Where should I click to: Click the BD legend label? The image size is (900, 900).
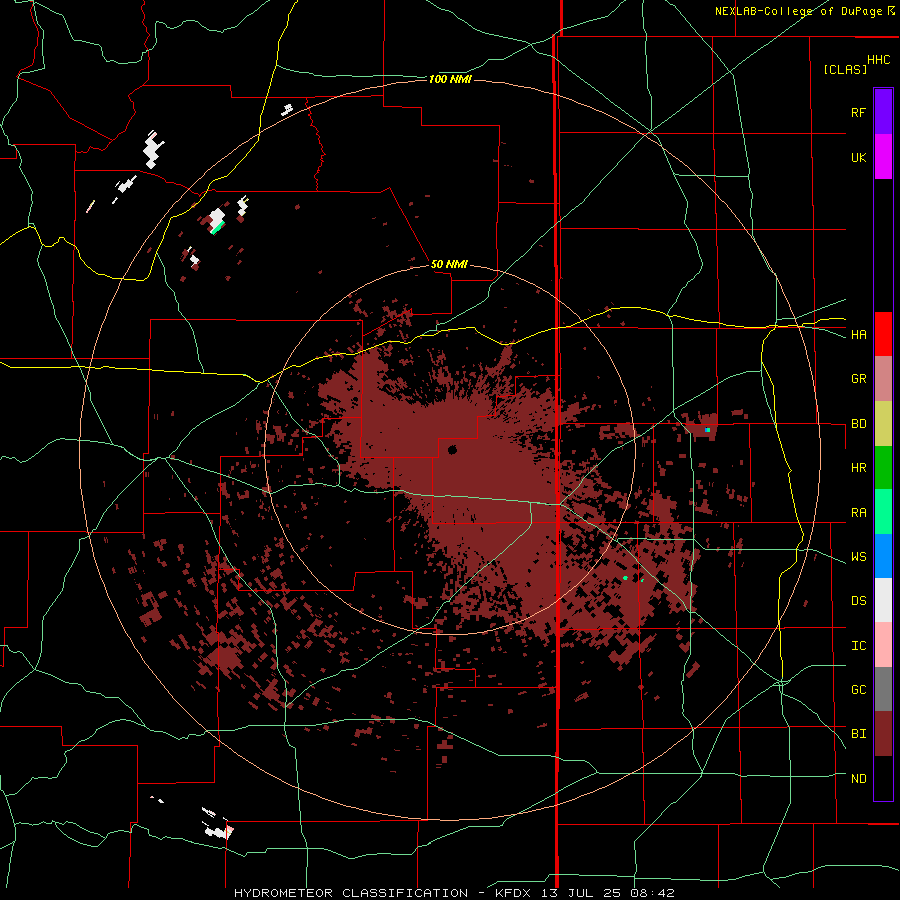click(x=858, y=424)
